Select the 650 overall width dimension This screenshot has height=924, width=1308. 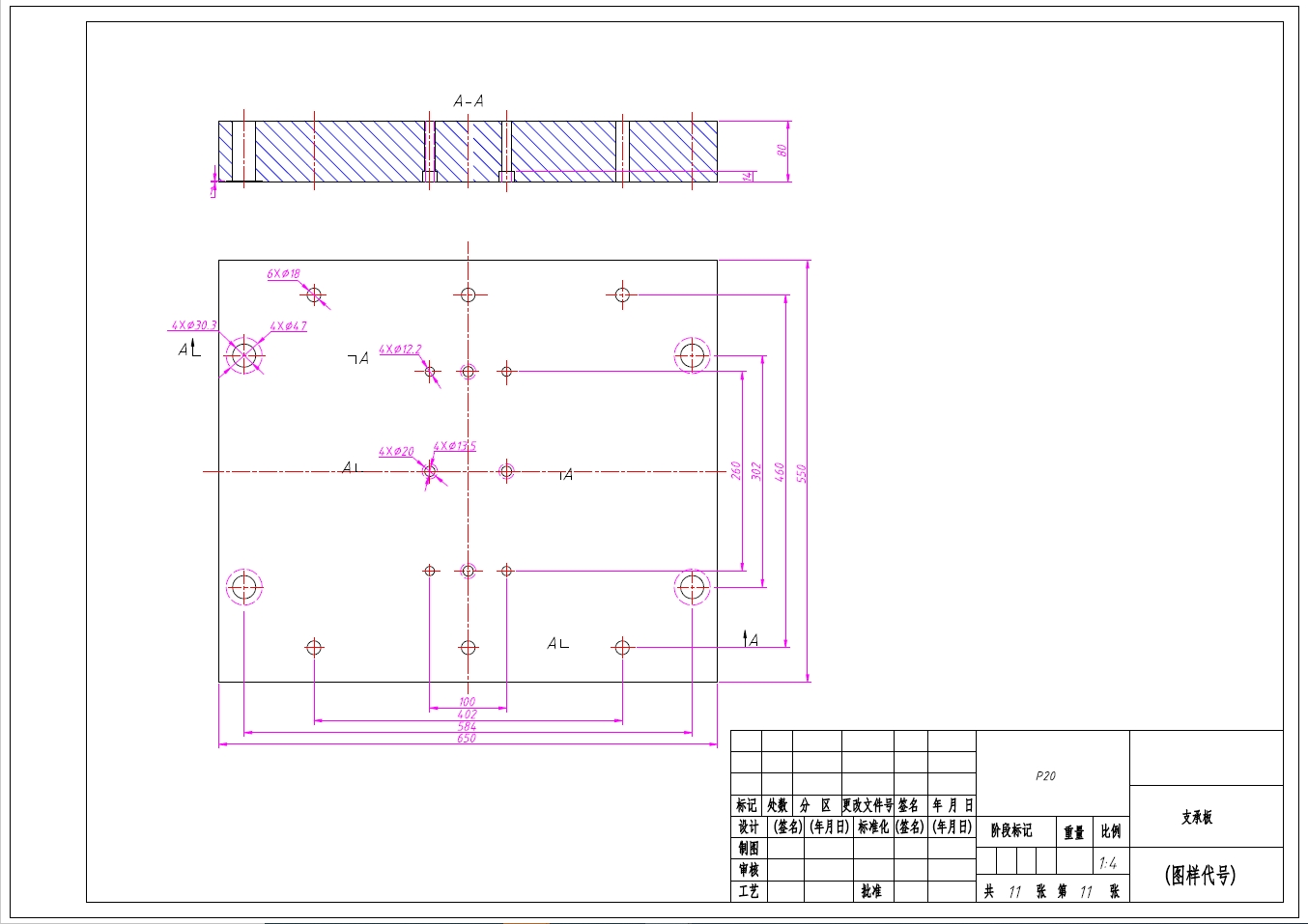(x=467, y=739)
